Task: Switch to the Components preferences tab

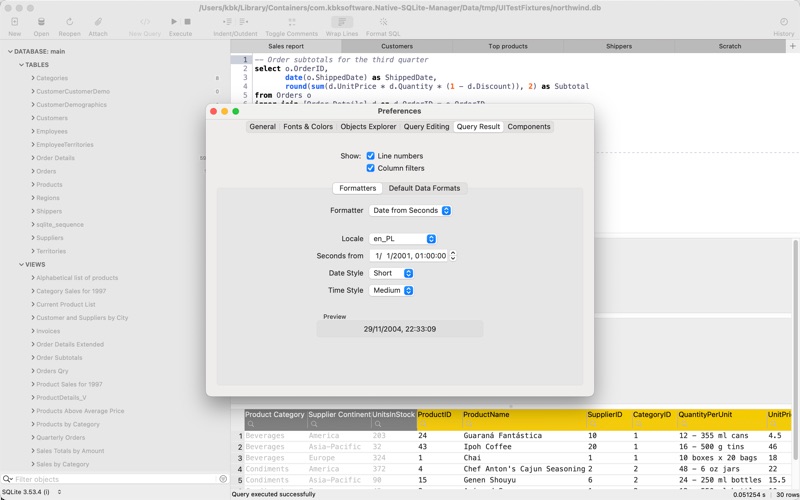Action: coord(529,127)
